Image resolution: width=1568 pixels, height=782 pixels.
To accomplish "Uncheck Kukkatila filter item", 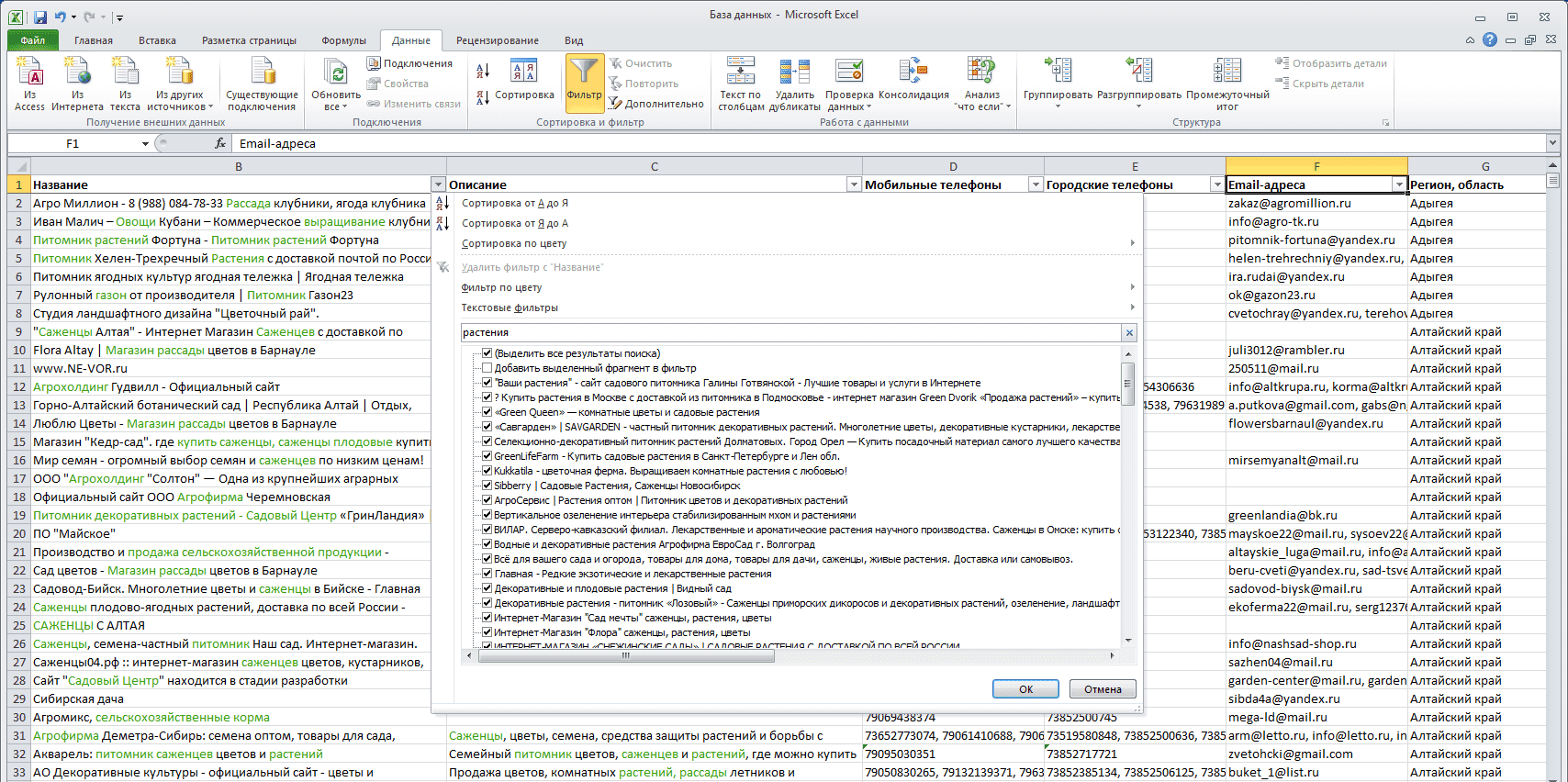I will (487, 471).
